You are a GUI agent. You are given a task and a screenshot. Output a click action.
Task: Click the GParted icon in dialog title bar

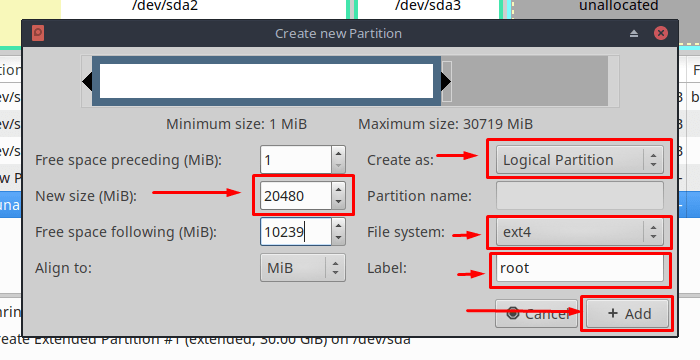tap(38, 33)
